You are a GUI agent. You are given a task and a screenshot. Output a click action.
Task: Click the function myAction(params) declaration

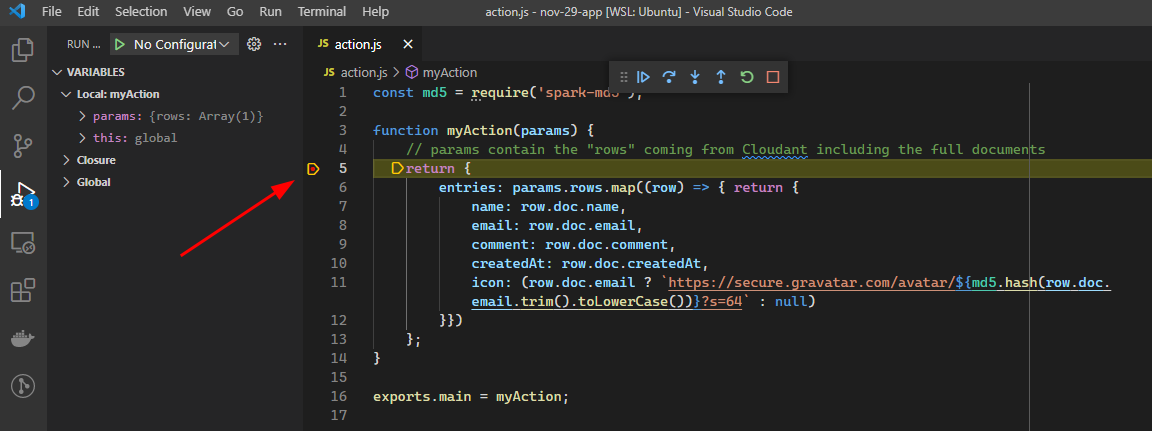pyautogui.click(x=483, y=131)
